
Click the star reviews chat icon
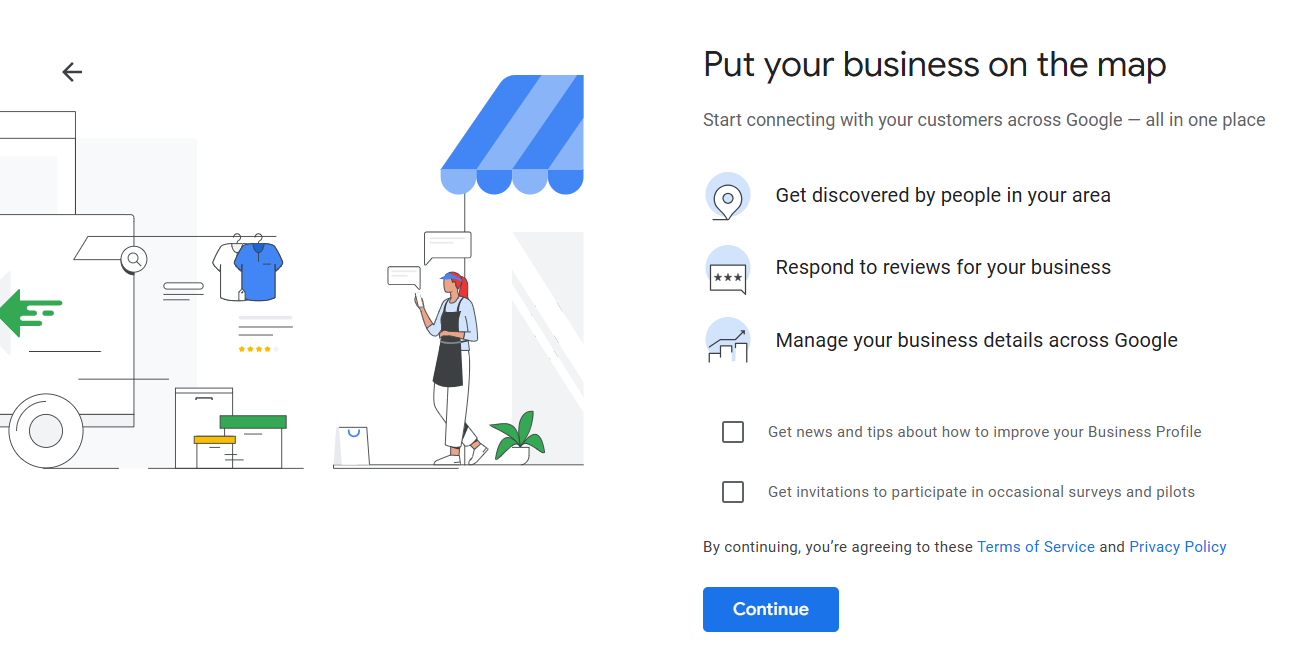[x=727, y=270]
